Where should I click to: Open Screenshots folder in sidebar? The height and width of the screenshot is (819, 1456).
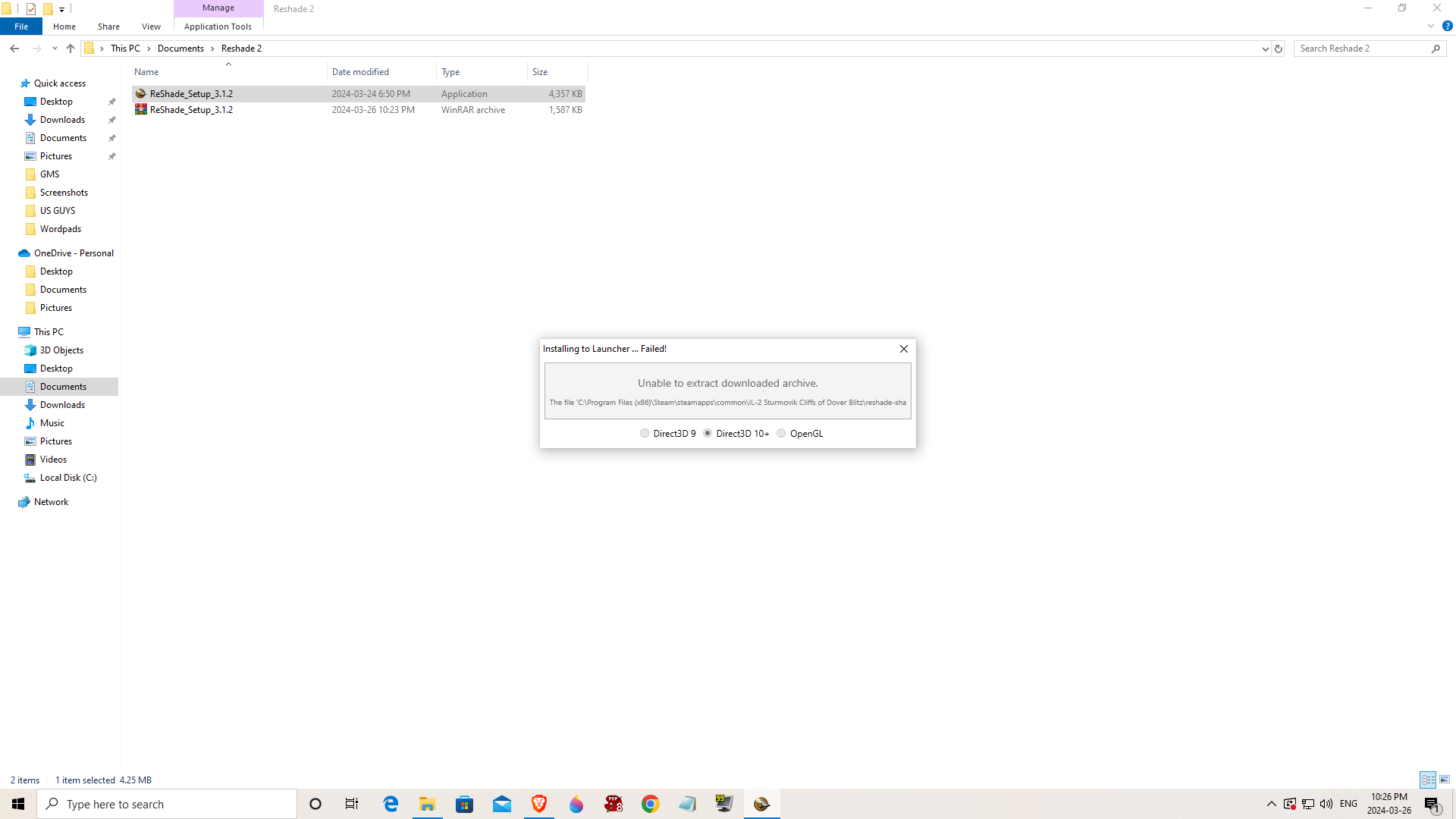pos(64,193)
